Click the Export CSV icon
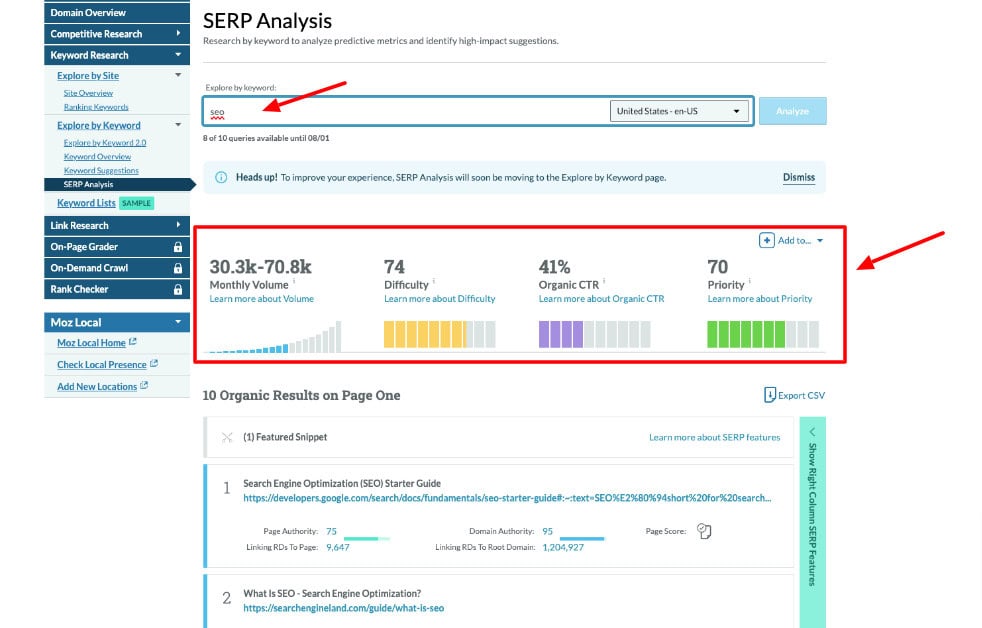The width and height of the screenshot is (982, 628). (x=770, y=394)
